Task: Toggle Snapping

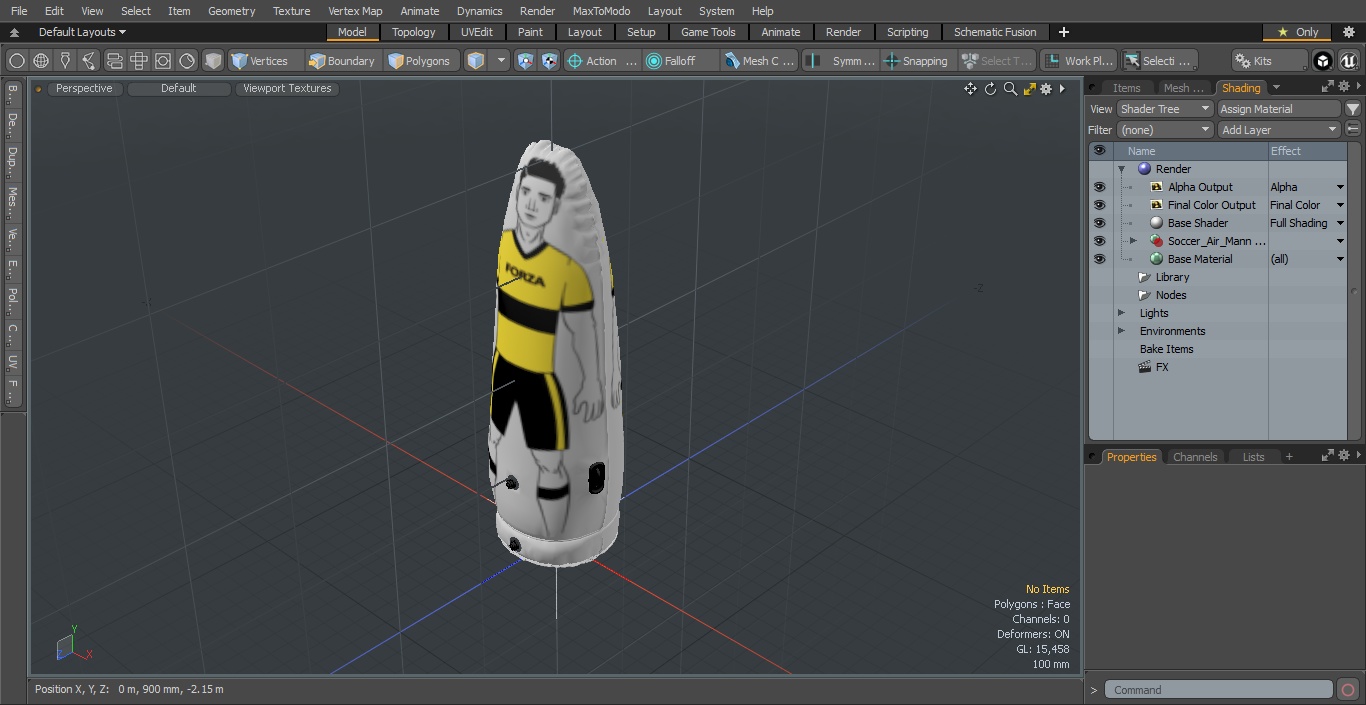Action: click(917, 61)
